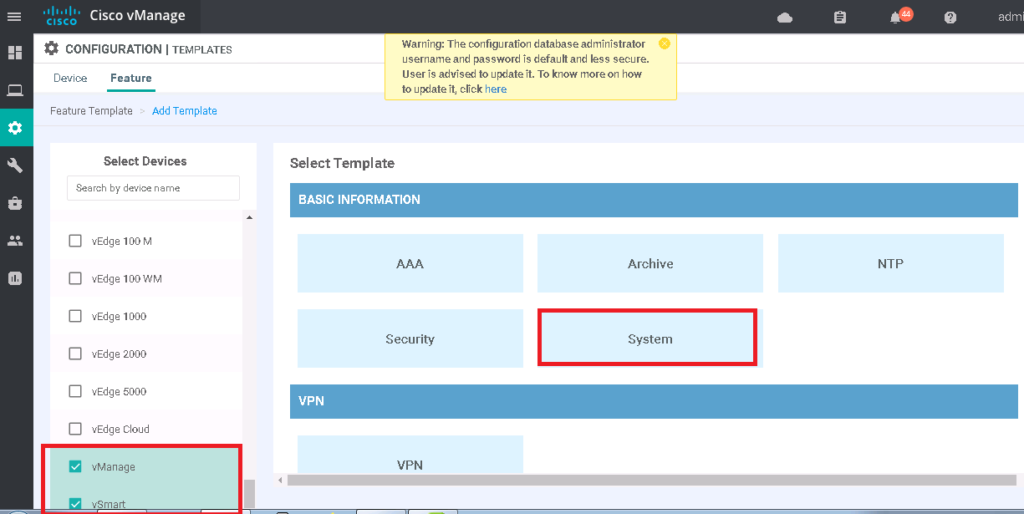Viewport: 1024px width, 514px height.
Task: Open the Administration users sidebar icon
Action: tap(15, 240)
